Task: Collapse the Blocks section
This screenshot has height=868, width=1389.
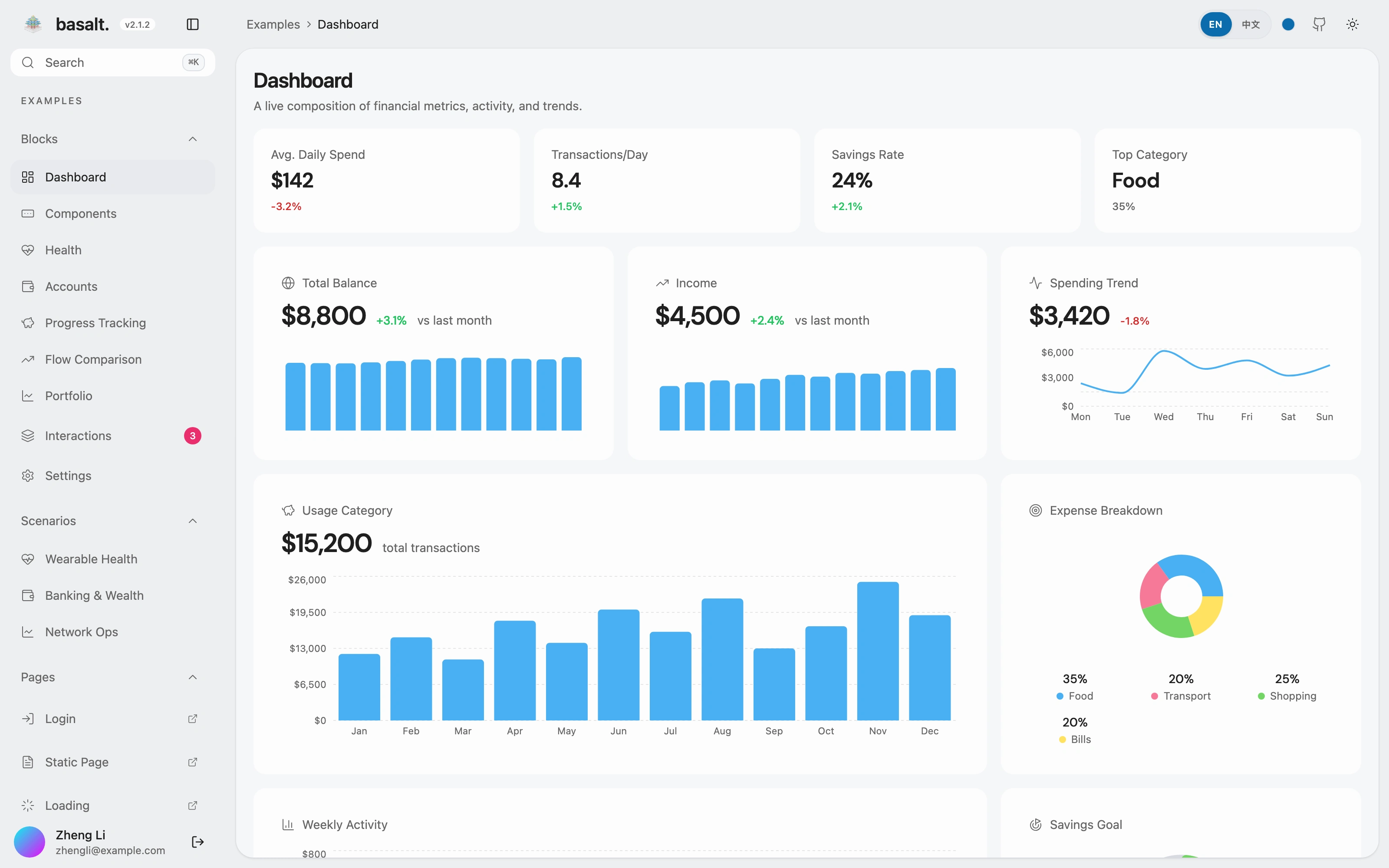Action: pos(112,139)
